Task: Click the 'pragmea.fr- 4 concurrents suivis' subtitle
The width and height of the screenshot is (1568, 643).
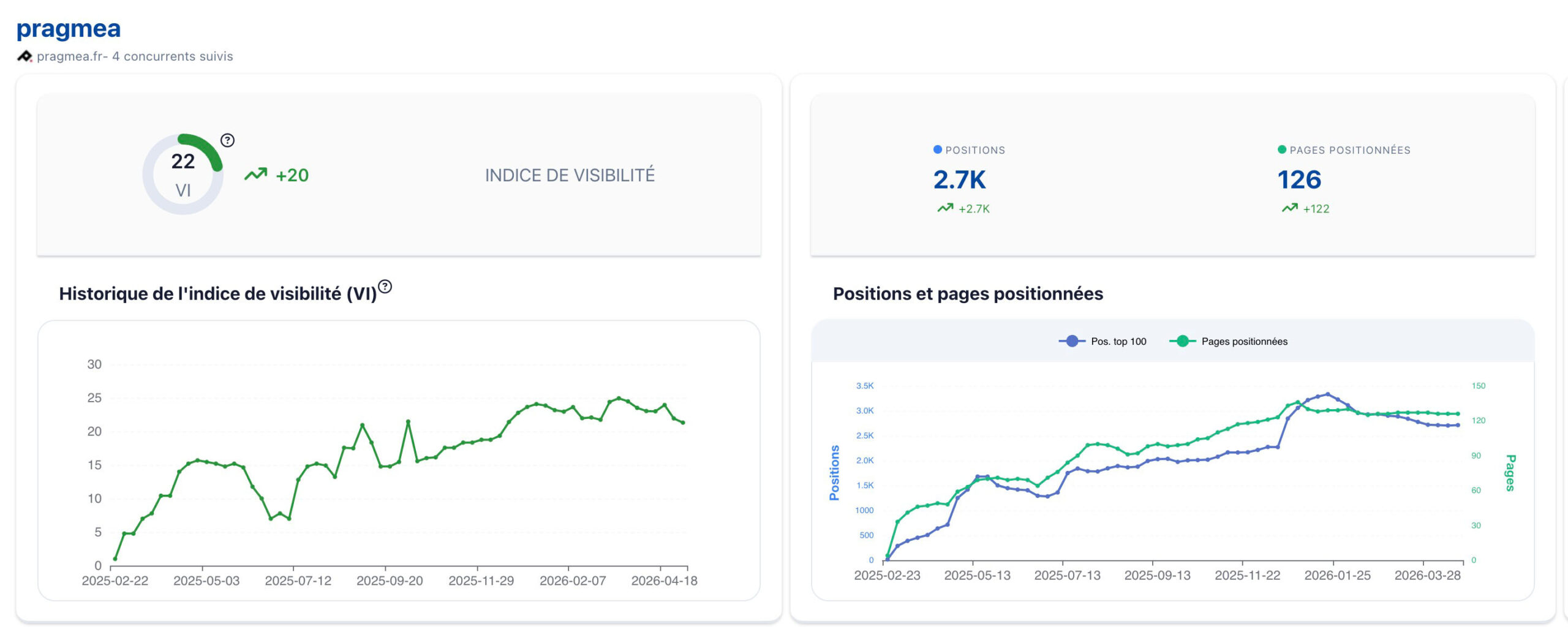Action: tap(135, 56)
